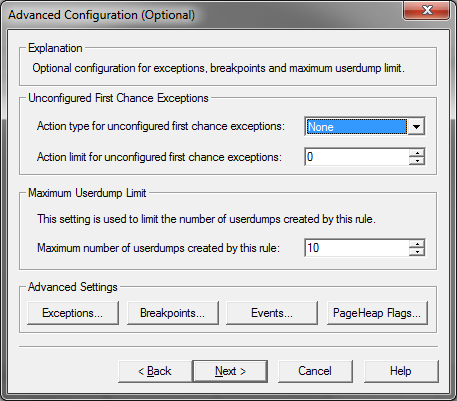Increase the action limit with up arrow
Image resolution: width=457 pixels, height=401 pixels.
point(417,153)
